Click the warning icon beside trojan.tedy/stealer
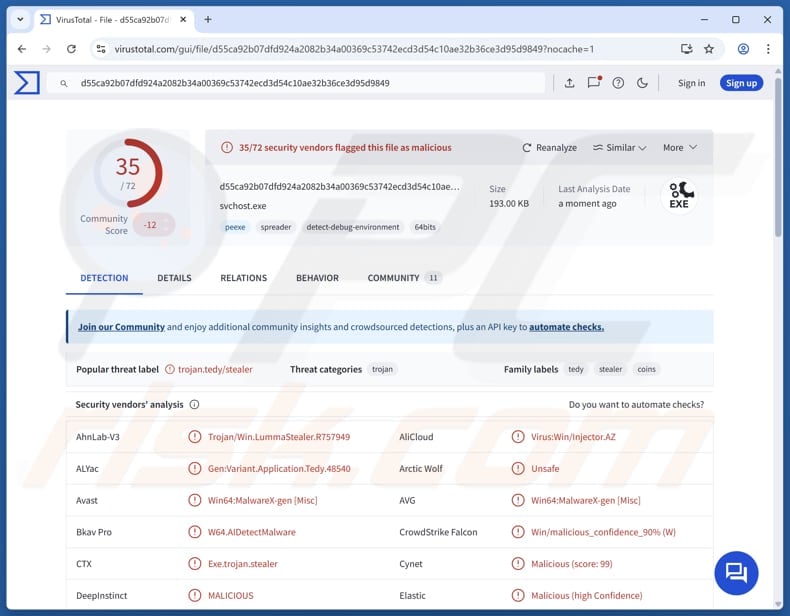This screenshot has height=616, width=790. click(x=170, y=369)
